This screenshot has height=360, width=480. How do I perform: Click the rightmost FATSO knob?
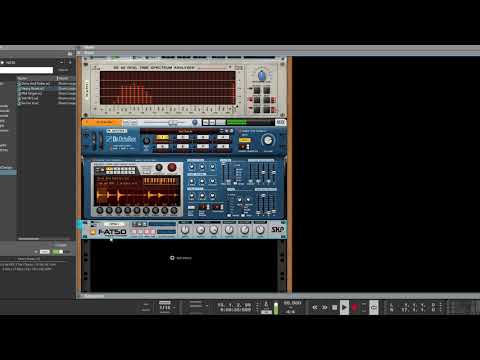[x=260, y=230]
